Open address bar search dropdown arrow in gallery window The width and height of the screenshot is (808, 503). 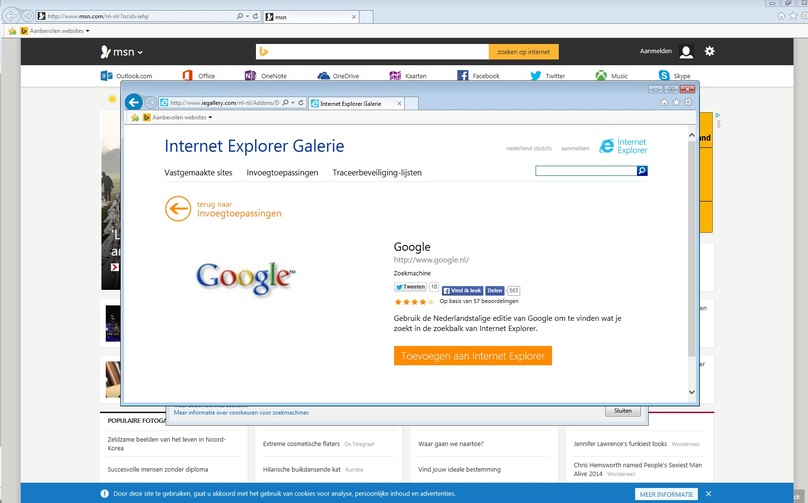tap(293, 103)
